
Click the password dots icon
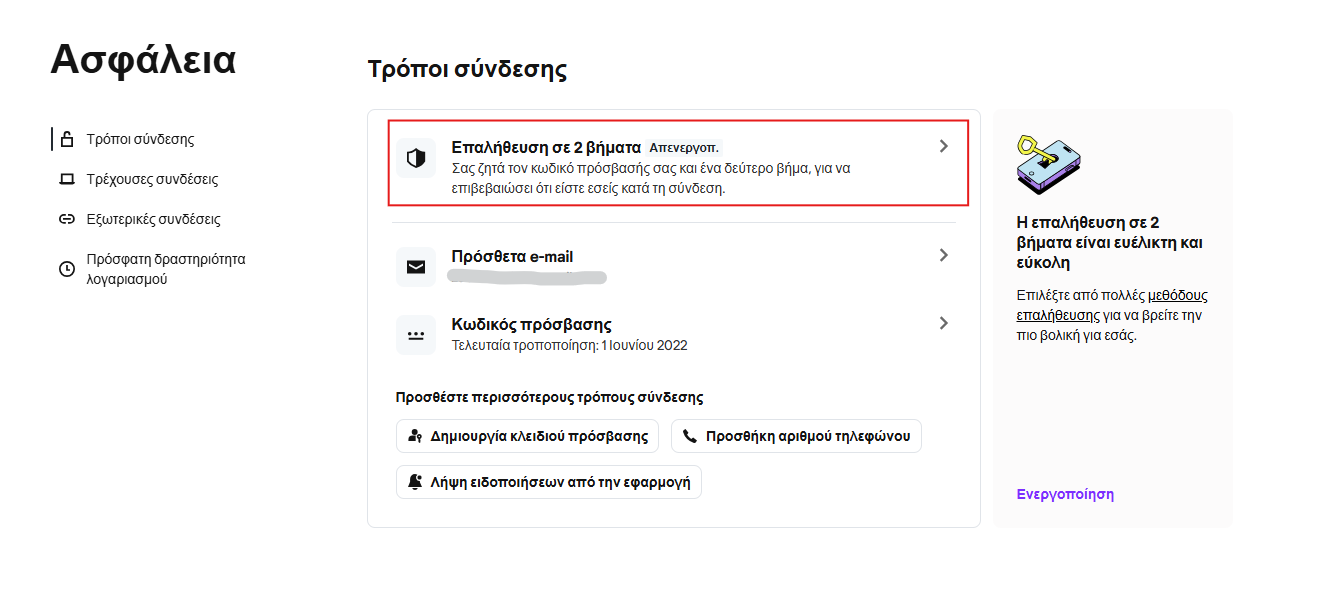416,335
